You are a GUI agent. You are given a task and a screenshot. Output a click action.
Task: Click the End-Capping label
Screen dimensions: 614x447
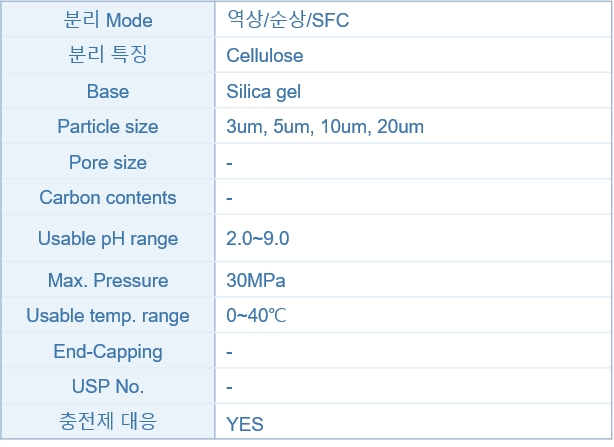108,351
